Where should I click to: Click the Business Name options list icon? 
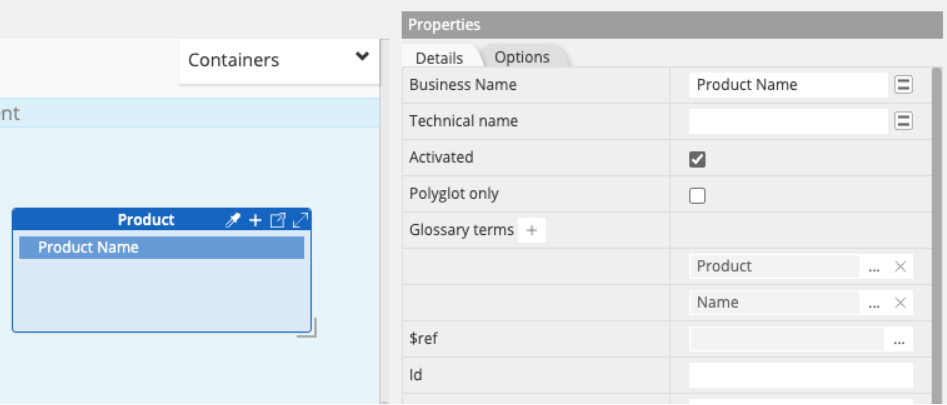click(x=903, y=85)
